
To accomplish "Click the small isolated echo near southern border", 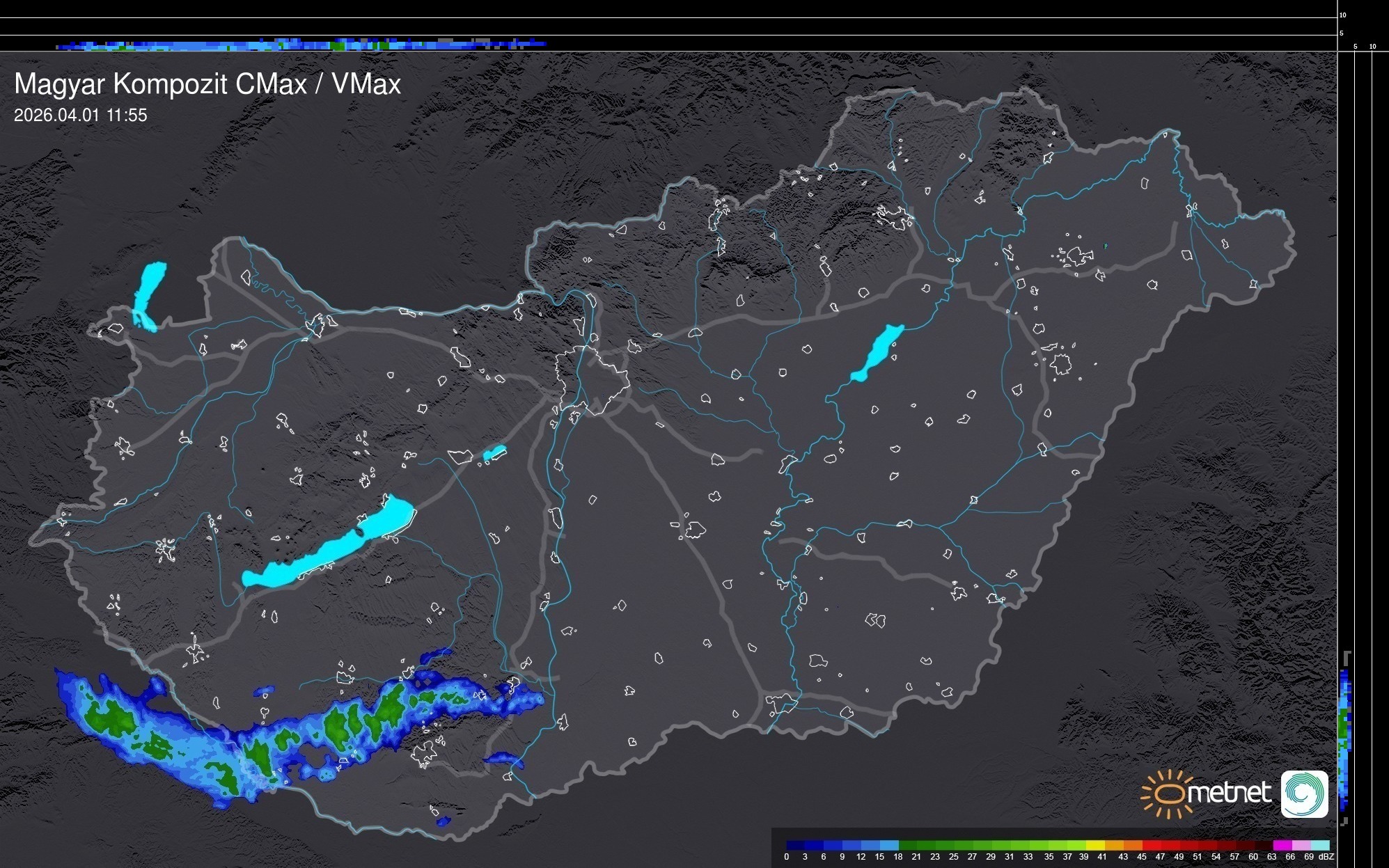I will pyautogui.click(x=443, y=821).
